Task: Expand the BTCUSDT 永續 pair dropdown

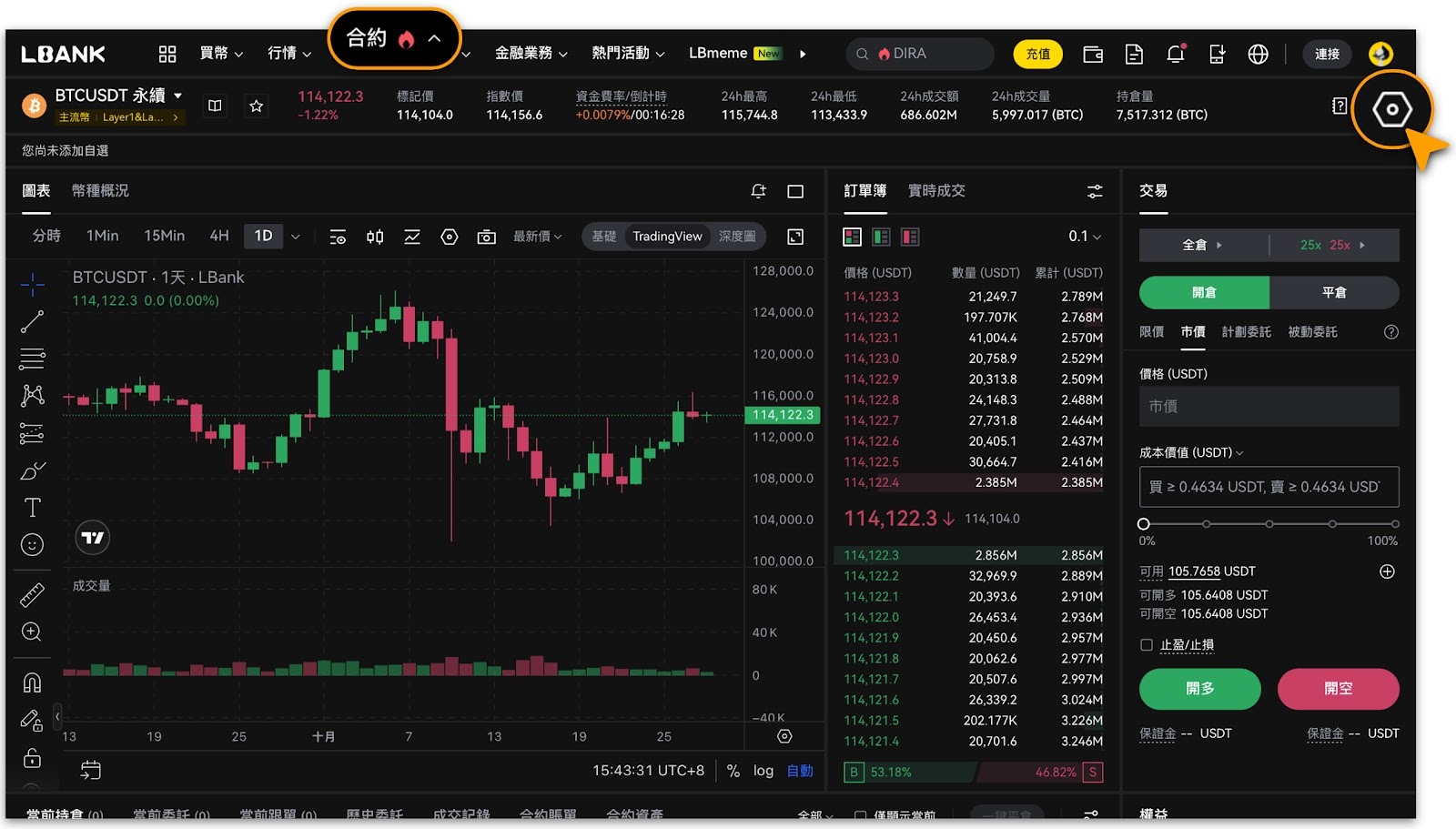Action: [x=177, y=96]
